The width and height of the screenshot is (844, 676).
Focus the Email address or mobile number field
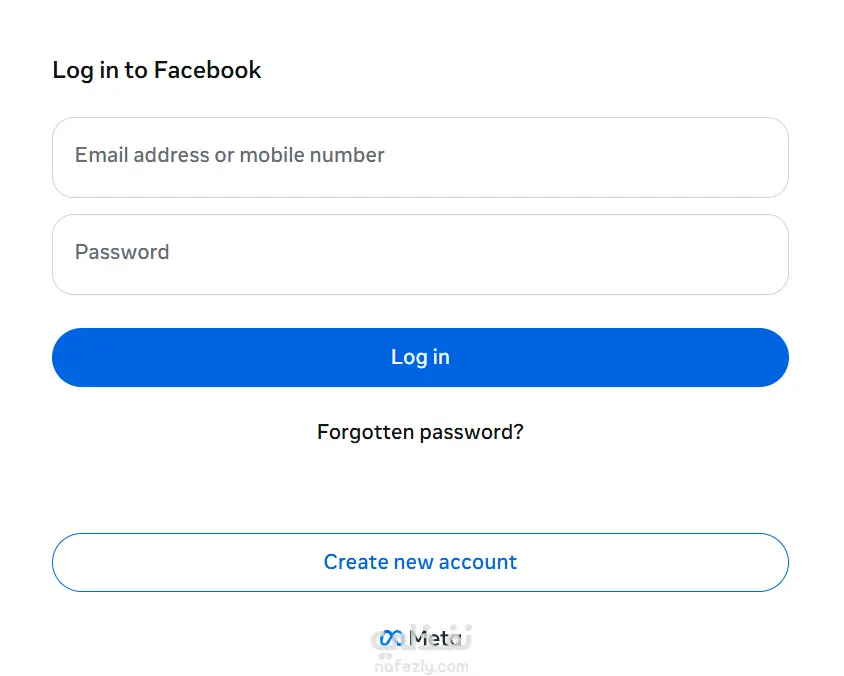(x=420, y=157)
